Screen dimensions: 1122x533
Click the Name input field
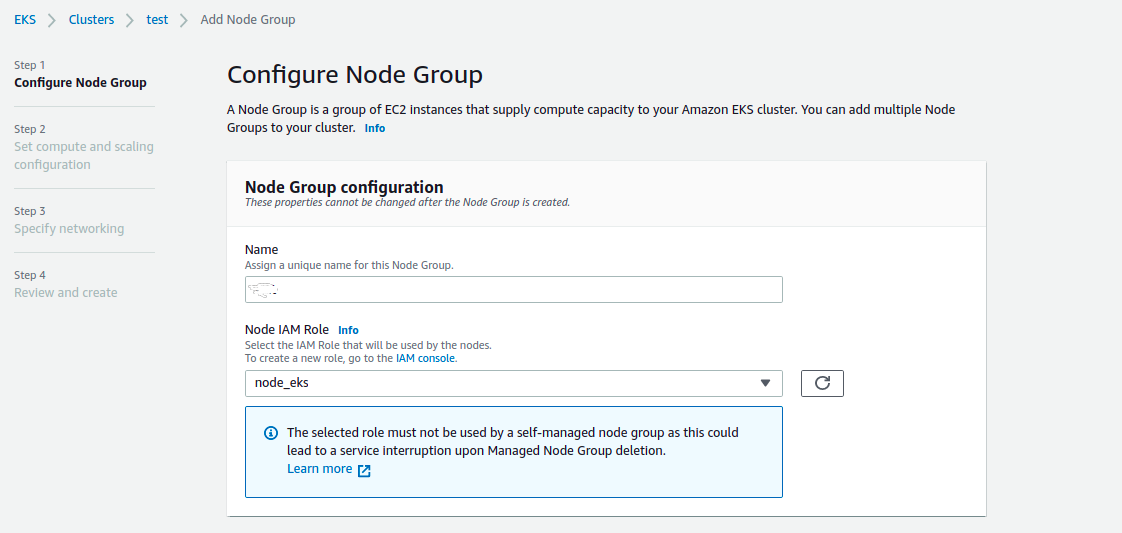coord(514,290)
